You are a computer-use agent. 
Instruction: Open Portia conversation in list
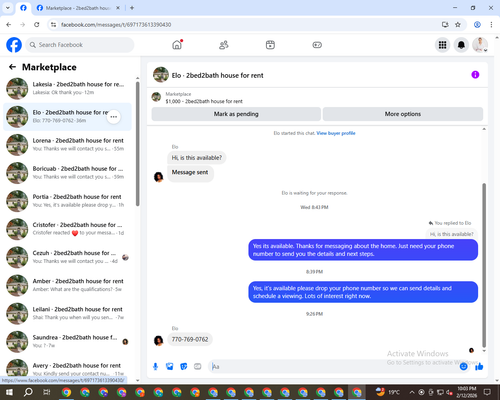click(x=67, y=201)
